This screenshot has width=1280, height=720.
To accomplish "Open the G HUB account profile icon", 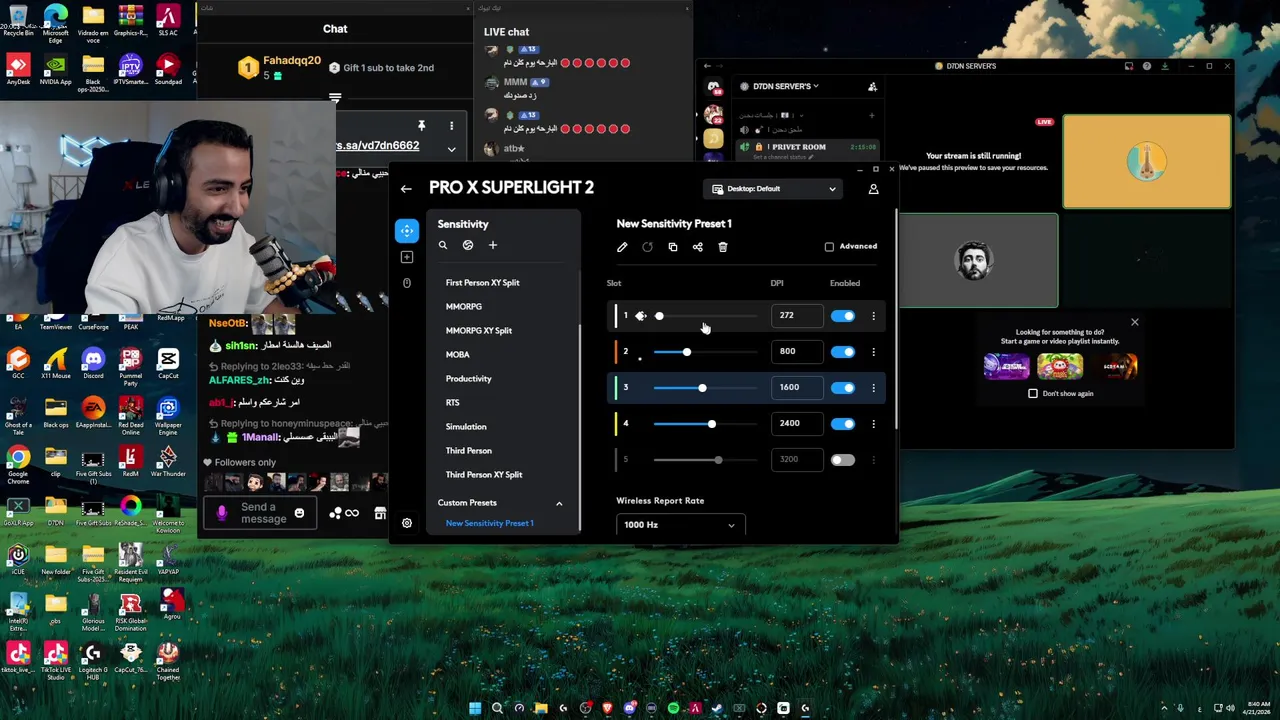I will 873,189.
